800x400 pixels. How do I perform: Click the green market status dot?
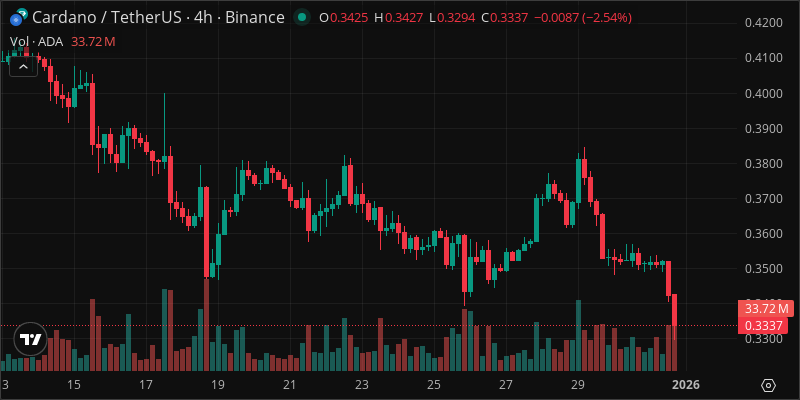pos(302,18)
